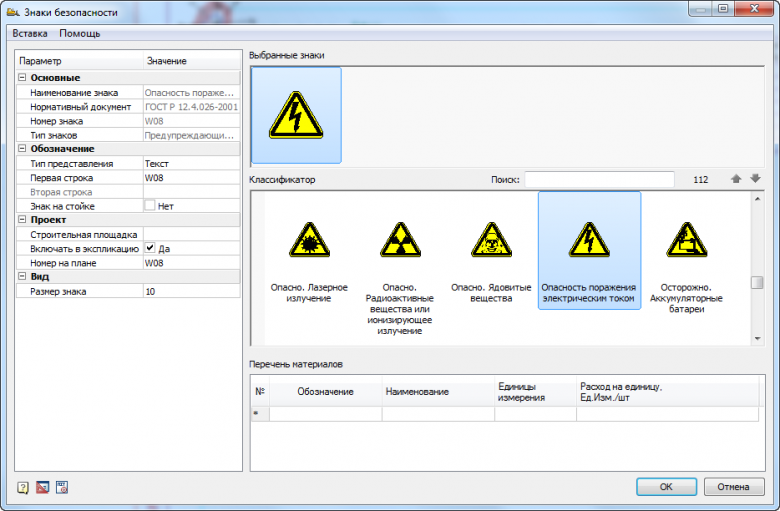780x511 pixels.
Task: Click the Обозначение column header in materials
Action: pos(325,392)
